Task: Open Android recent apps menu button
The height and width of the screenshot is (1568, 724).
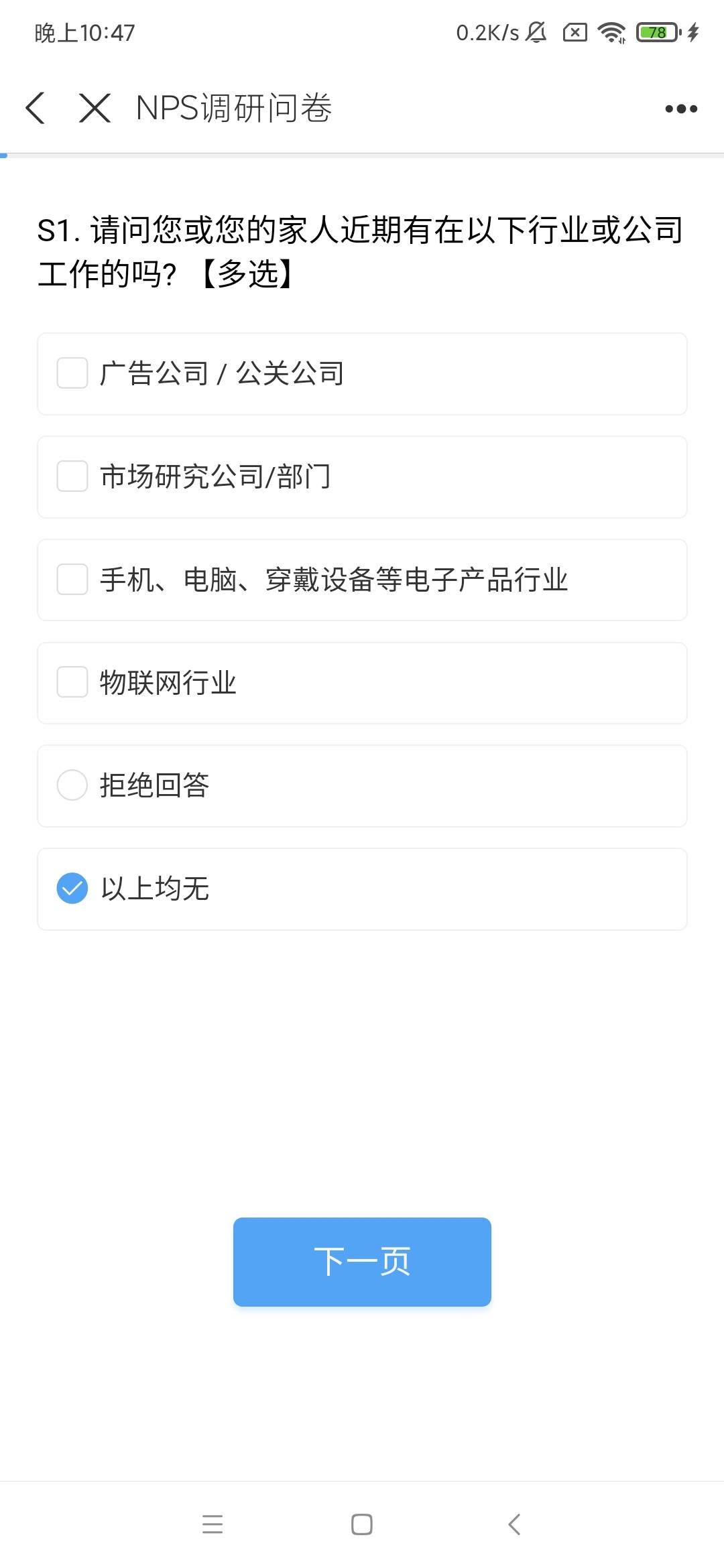Action: [x=213, y=1524]
